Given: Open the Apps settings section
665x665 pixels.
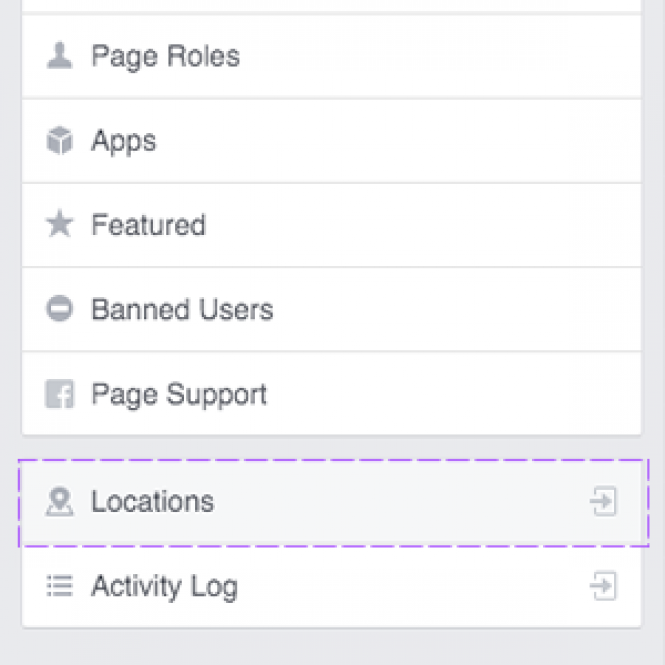Looking at the screenshot, I should click(x=124, y=141).
